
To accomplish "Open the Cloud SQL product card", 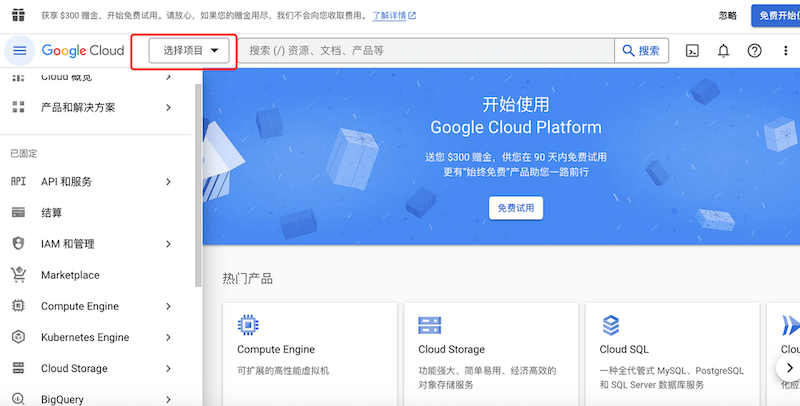I will [x=670, y=350].
